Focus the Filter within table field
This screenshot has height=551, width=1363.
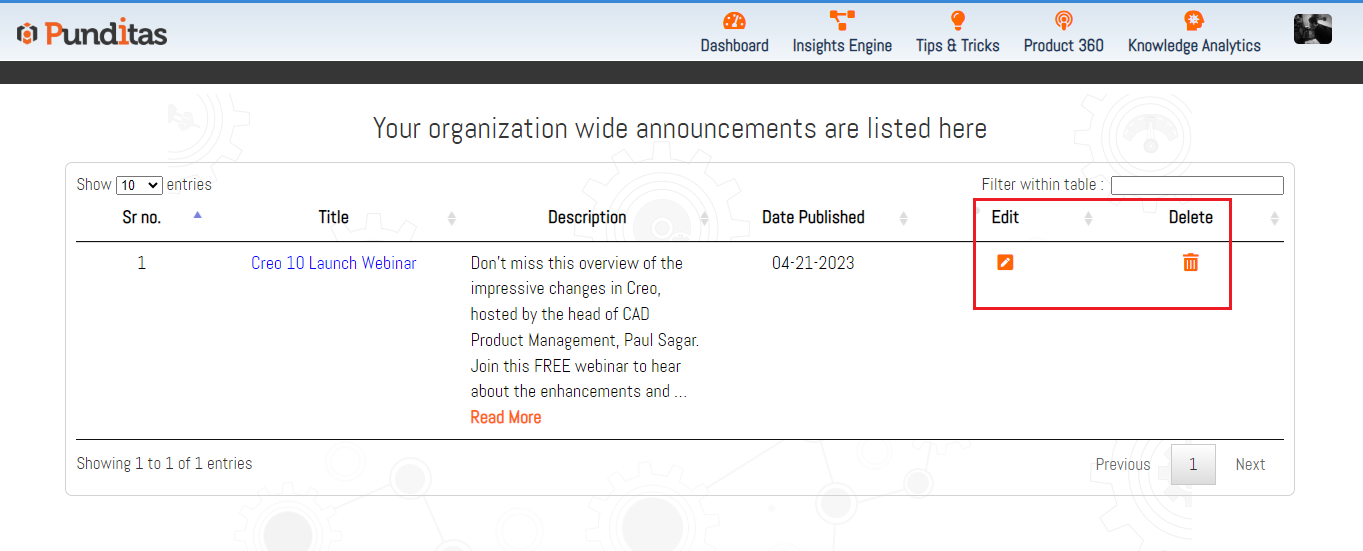tap(1197, 185)
